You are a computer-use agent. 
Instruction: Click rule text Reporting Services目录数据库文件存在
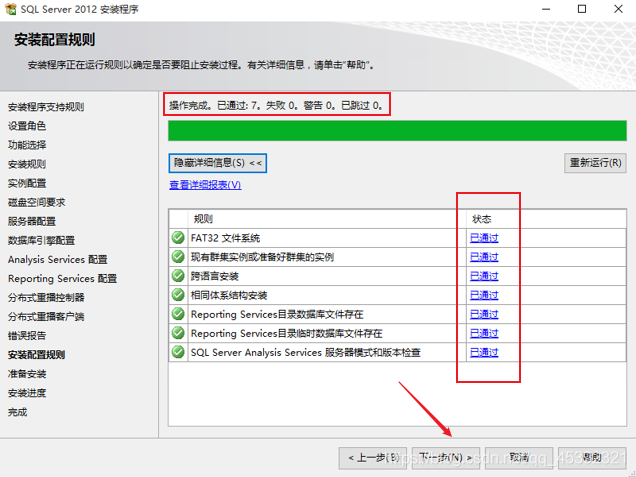point(277,314)
